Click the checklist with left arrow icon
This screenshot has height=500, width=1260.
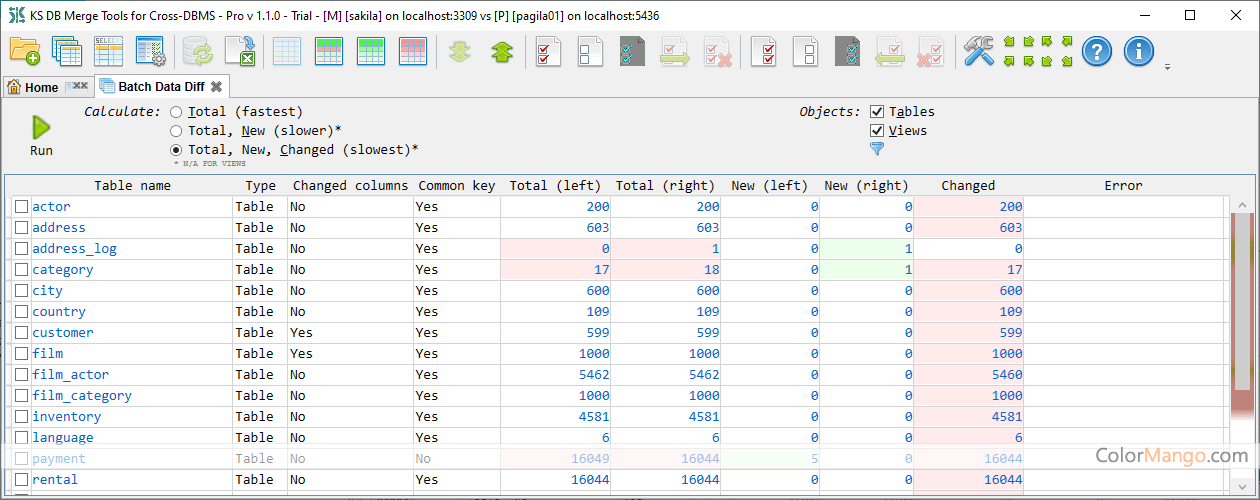coord(890,51)
